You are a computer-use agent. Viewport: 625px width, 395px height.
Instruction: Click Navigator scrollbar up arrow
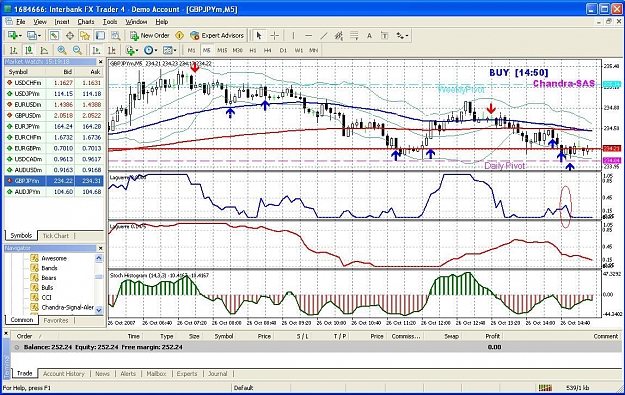(x=99, y=258)
